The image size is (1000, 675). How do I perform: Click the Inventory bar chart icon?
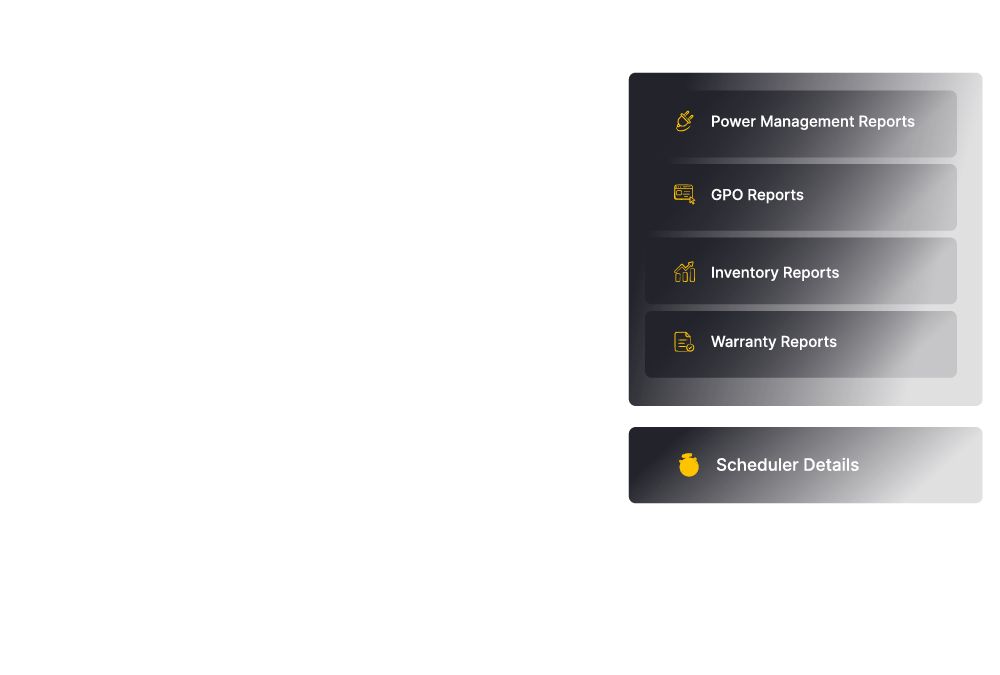click(x=684, y=272)
